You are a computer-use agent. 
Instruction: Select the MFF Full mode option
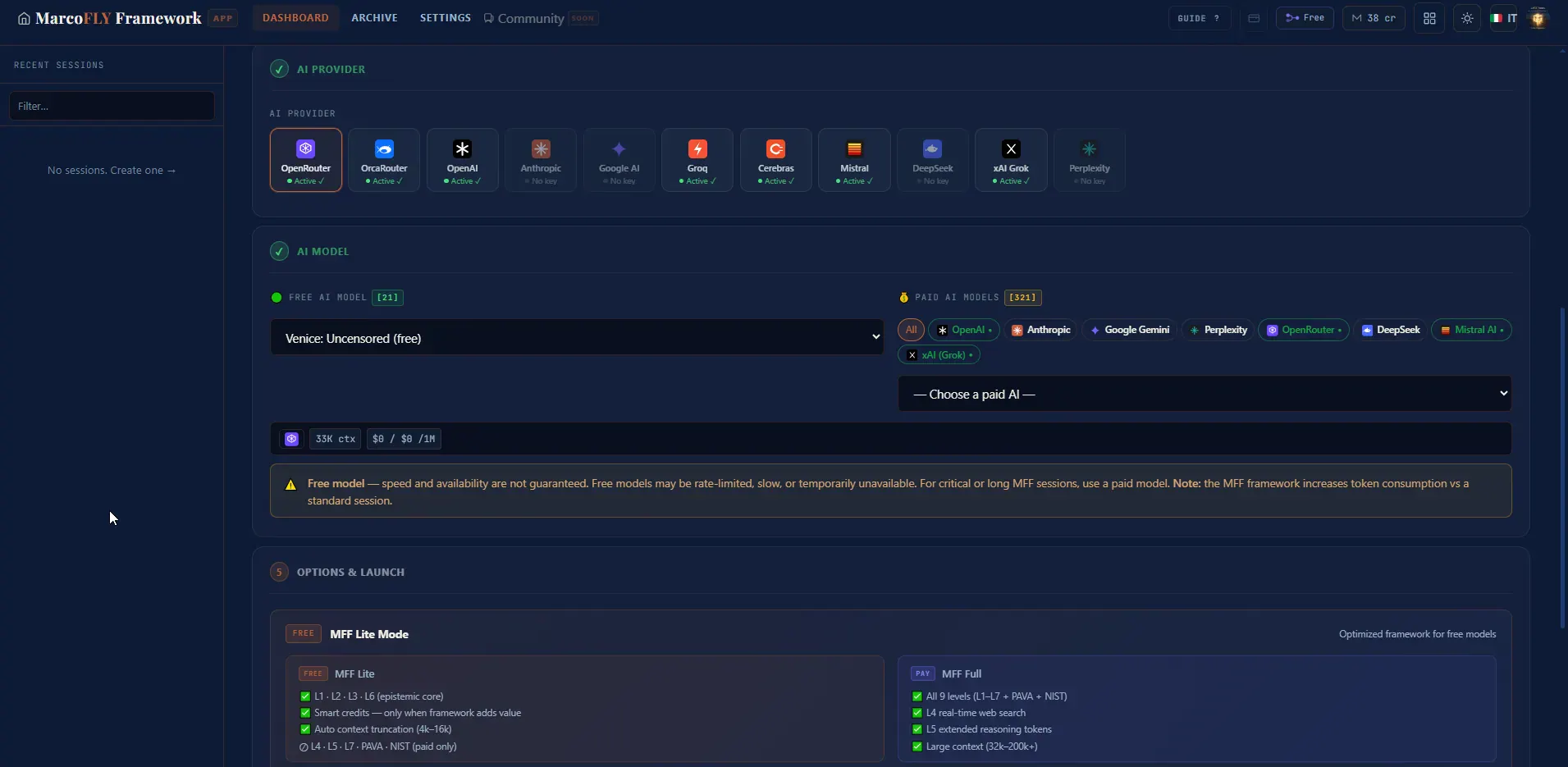click(1196, 709)
